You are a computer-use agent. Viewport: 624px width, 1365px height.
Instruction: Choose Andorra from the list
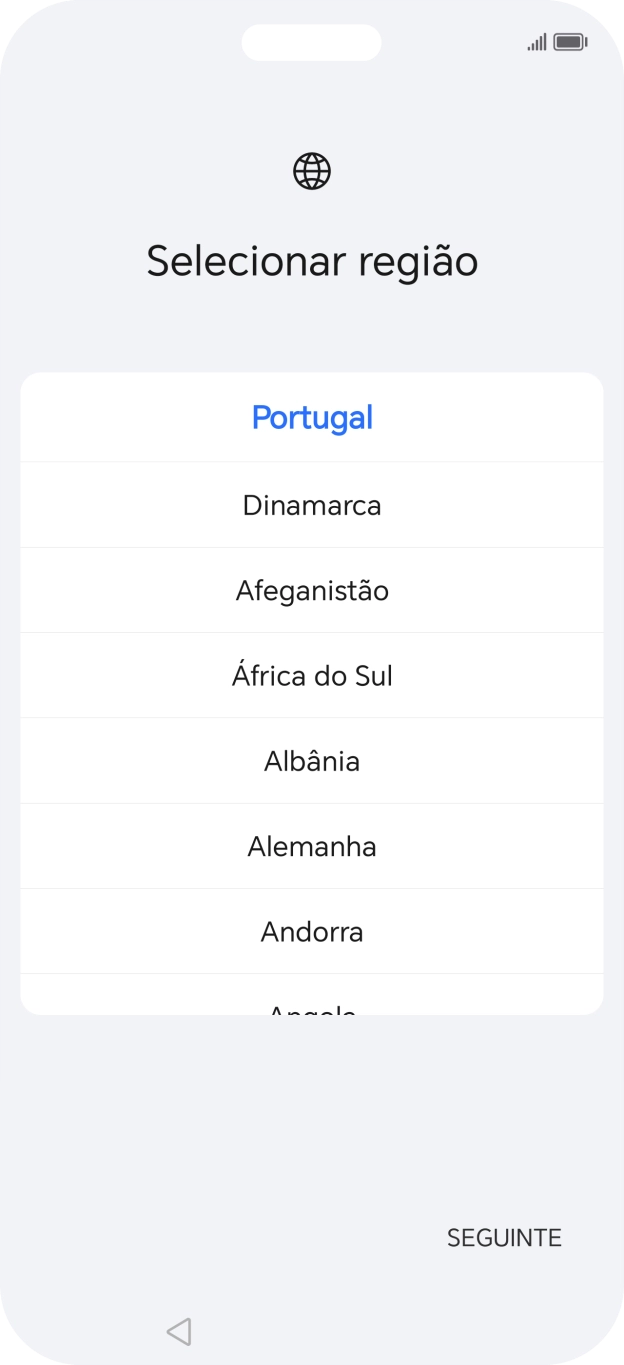(311, 931)
